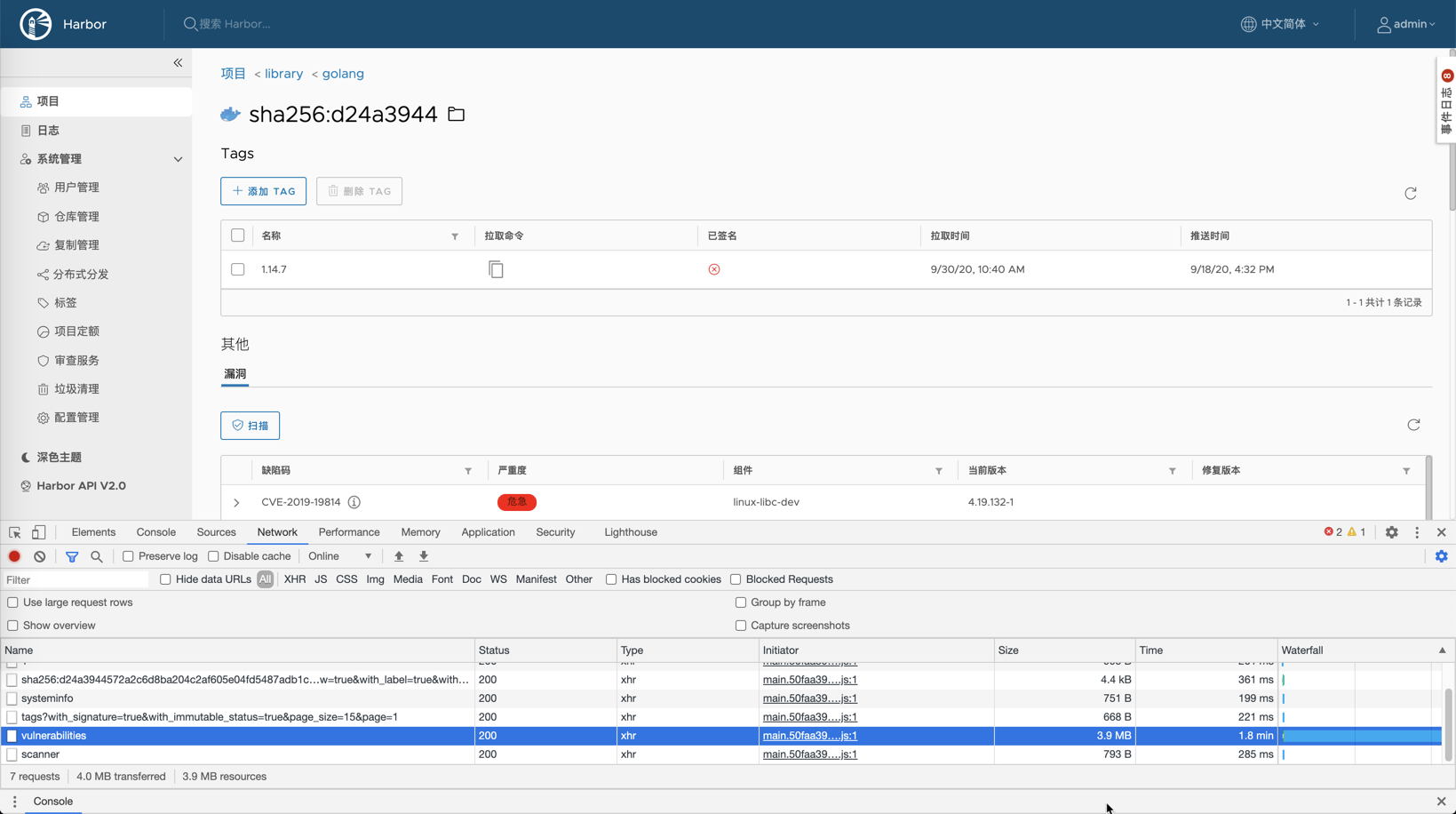Open Network settings gear icon
Screen dimensions: 1456x814
point(1441,556)
